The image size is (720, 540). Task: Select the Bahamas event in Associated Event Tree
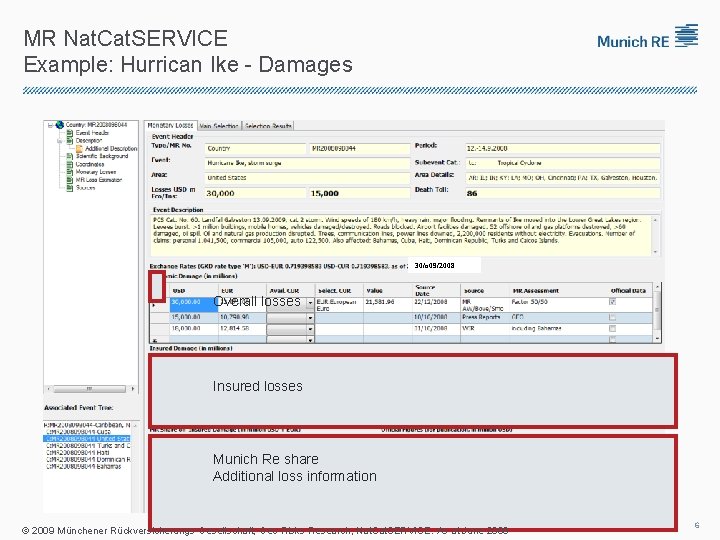[x=84, y=466]
